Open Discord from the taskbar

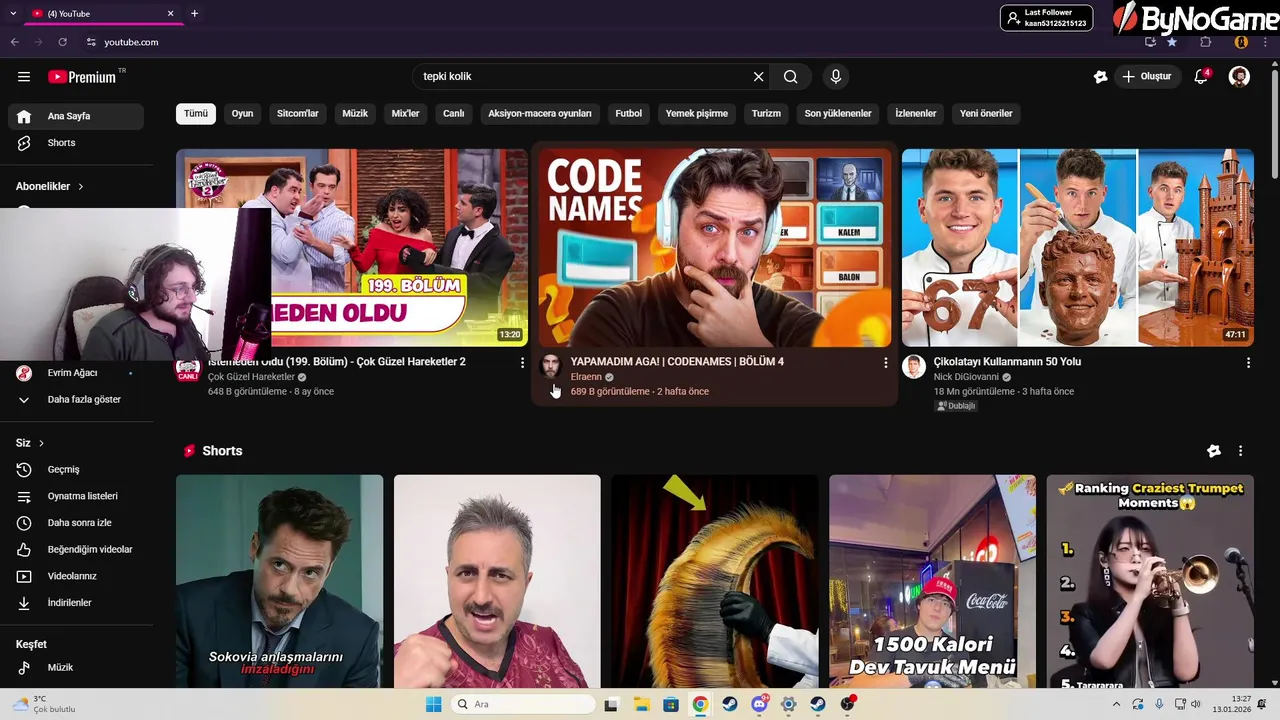point(759,704)
